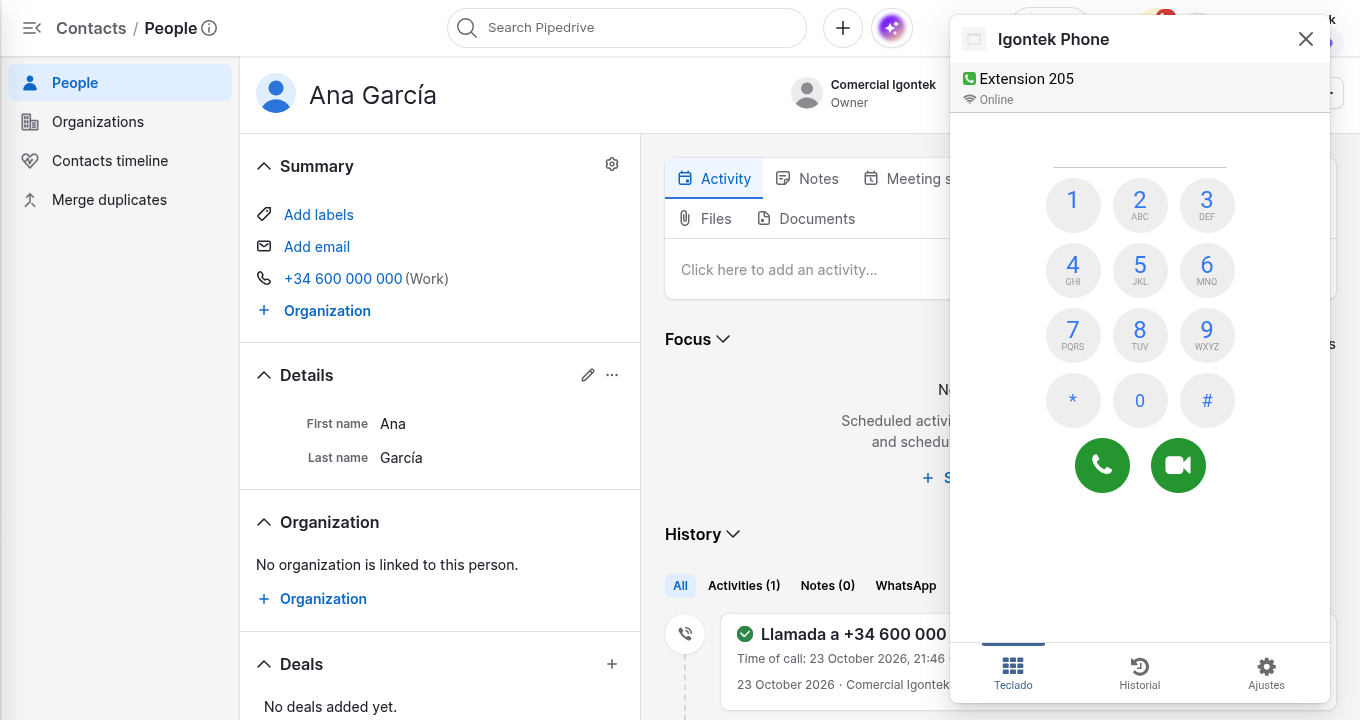Switch to the Notes tab
This screenshot has height=720, width=1360.
(807, 178)
